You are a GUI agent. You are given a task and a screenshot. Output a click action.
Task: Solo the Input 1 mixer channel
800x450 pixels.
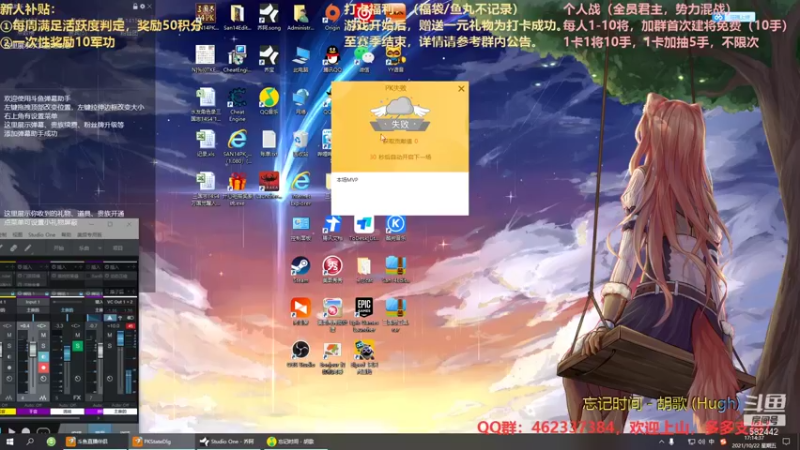coord(43,346)
